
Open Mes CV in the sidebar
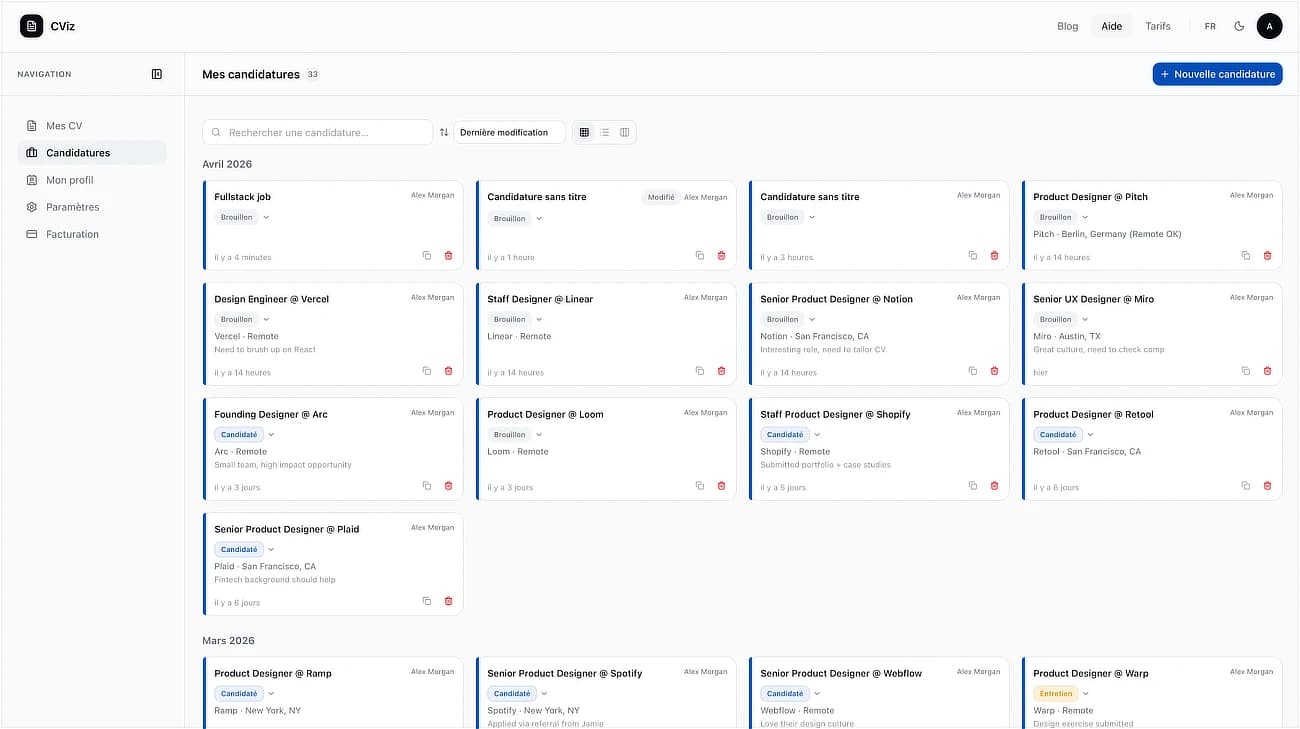(x=92, y=126)
